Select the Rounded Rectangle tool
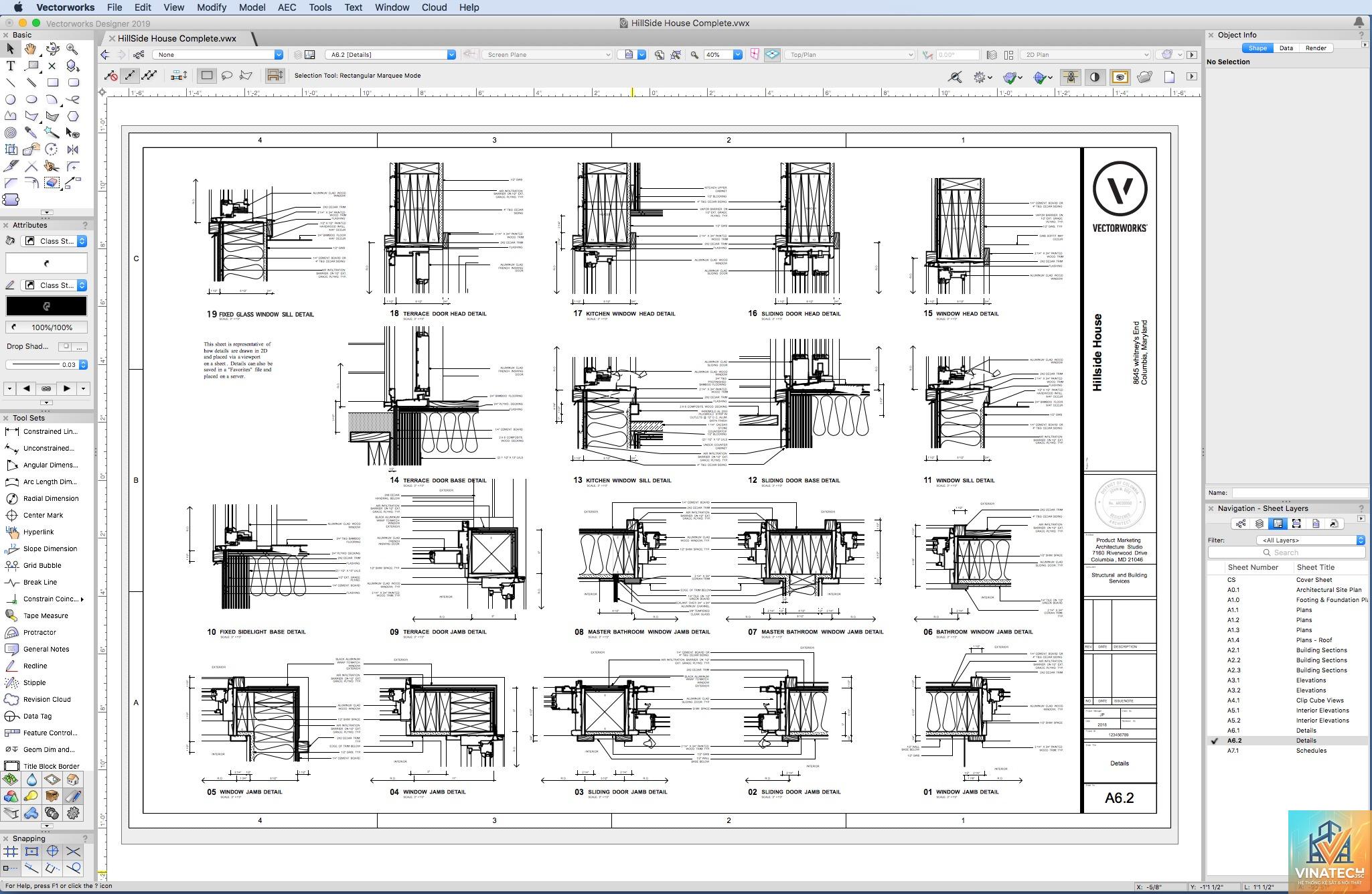The image size is (1372, 894). click(x=73, y=82)
